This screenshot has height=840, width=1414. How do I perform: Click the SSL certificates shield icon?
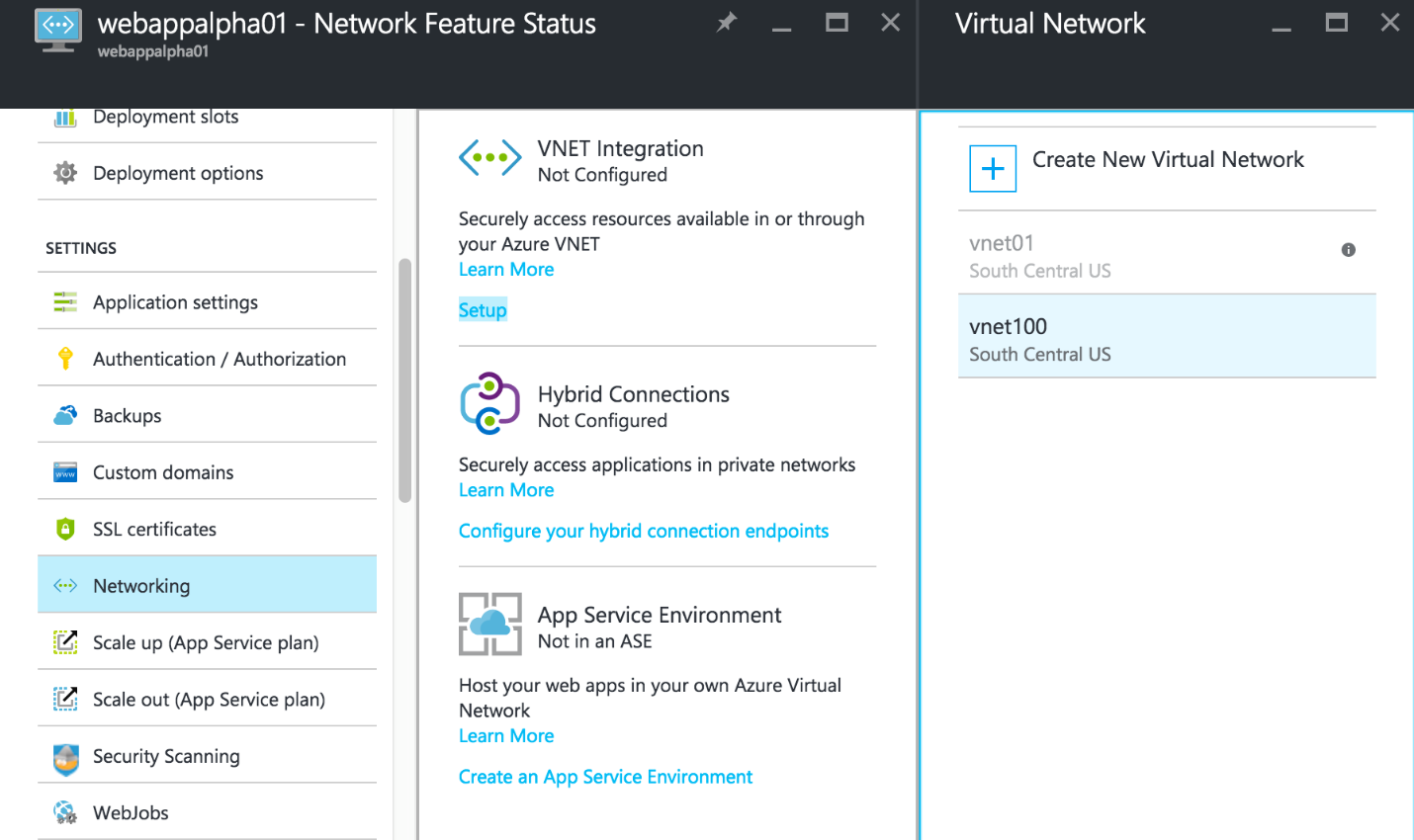[x=65, y=529]
